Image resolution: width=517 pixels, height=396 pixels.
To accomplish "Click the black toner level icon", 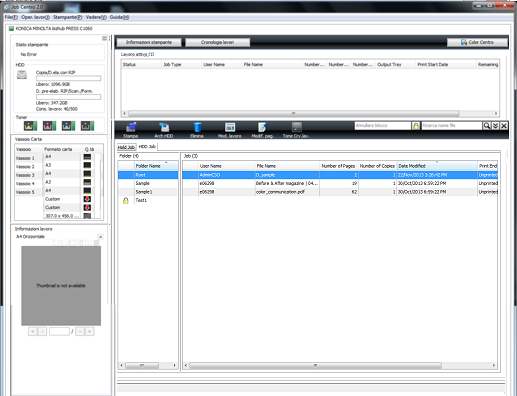I will pyautogui.click(x=87, y=126).
